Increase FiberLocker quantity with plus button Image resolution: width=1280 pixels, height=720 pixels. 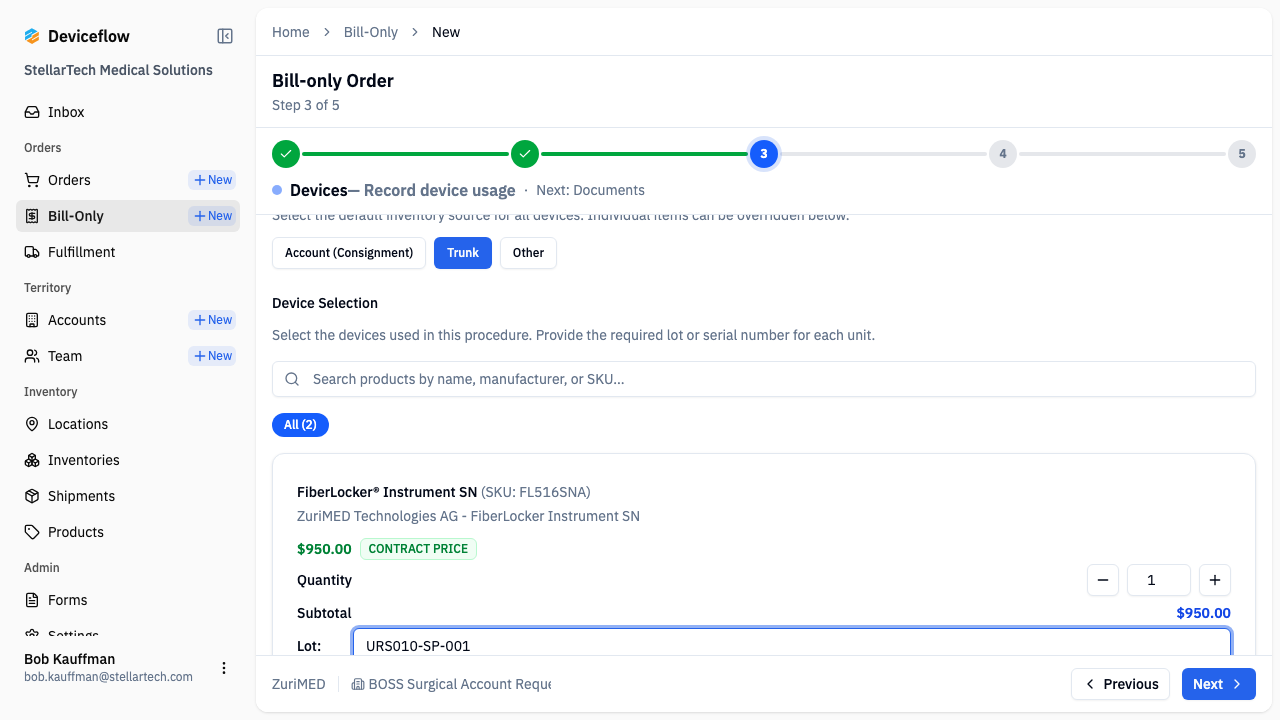(1215, 580)
